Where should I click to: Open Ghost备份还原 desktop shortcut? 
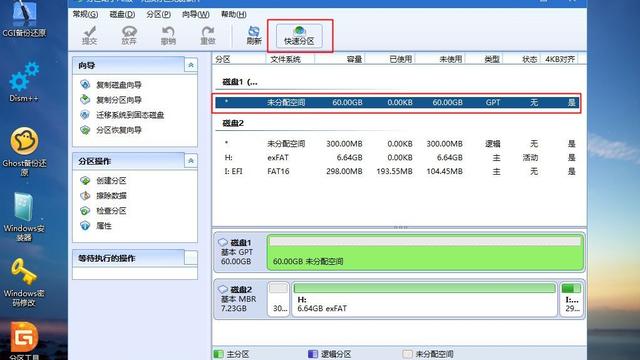[24, 151]
